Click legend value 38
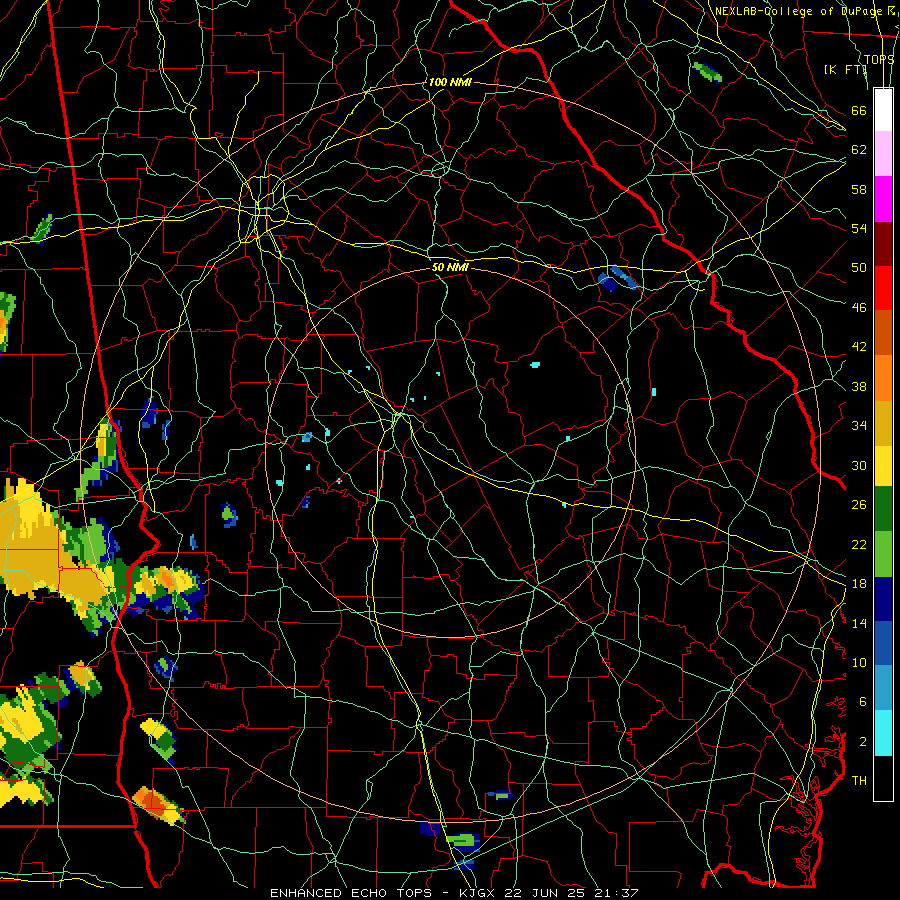The width and height of the screenshot is (900, 900). pos(859,386)
